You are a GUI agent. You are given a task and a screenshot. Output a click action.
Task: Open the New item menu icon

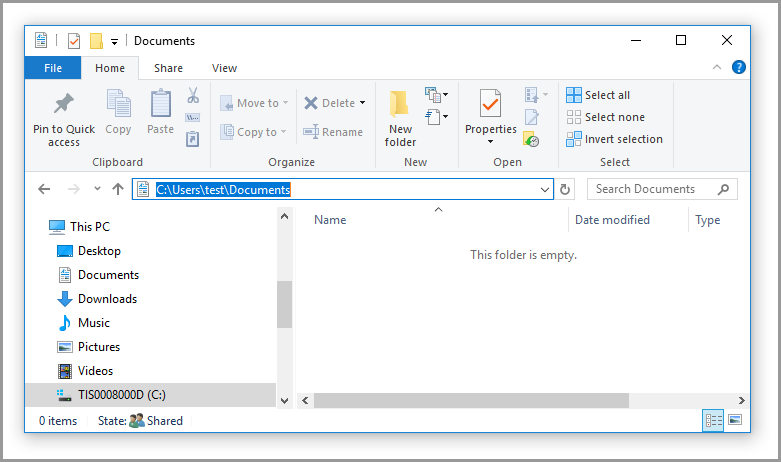pos(436,95)
